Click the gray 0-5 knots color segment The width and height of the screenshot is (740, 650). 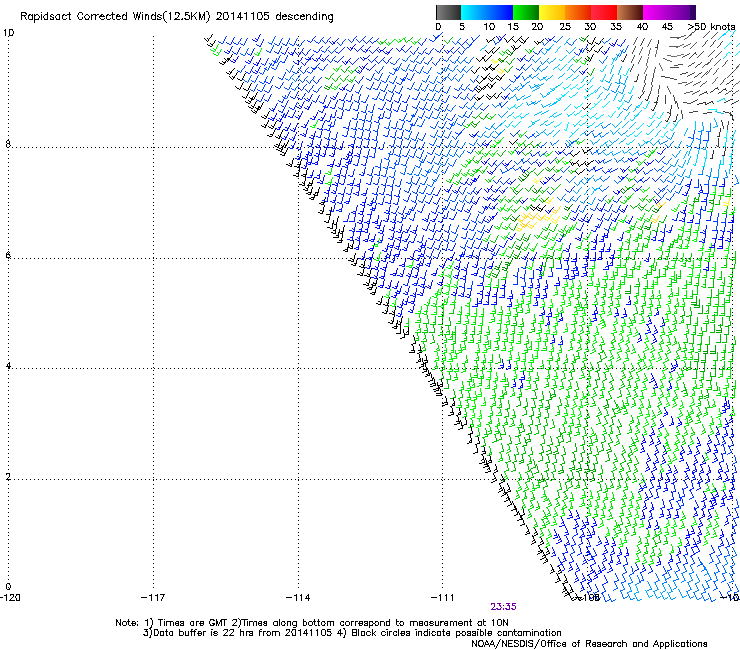(448, 12)
